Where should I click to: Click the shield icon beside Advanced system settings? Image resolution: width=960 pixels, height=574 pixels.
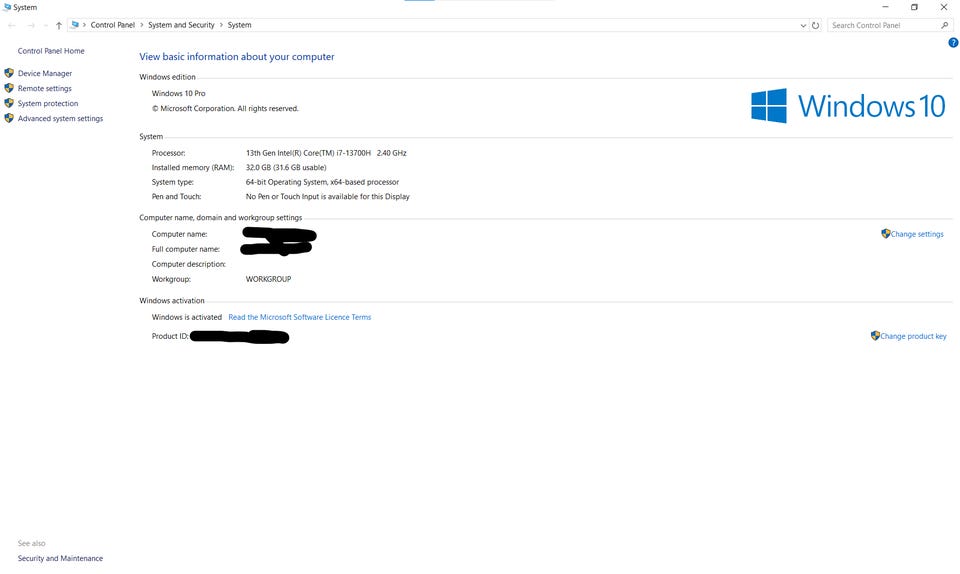click(9, 118)
